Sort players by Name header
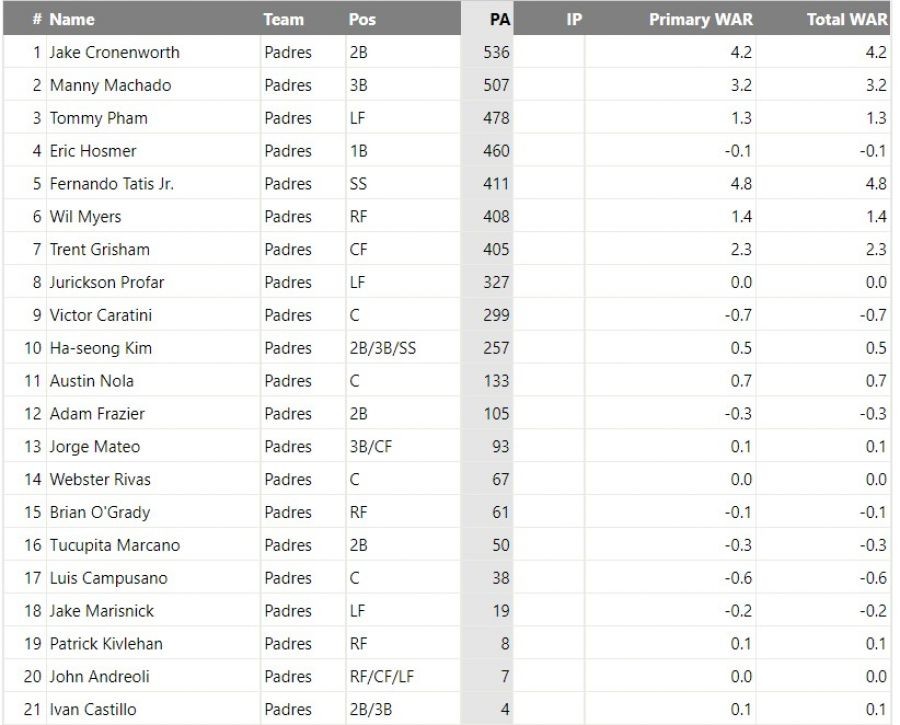The image size is (900, 725). click(72, 19)
